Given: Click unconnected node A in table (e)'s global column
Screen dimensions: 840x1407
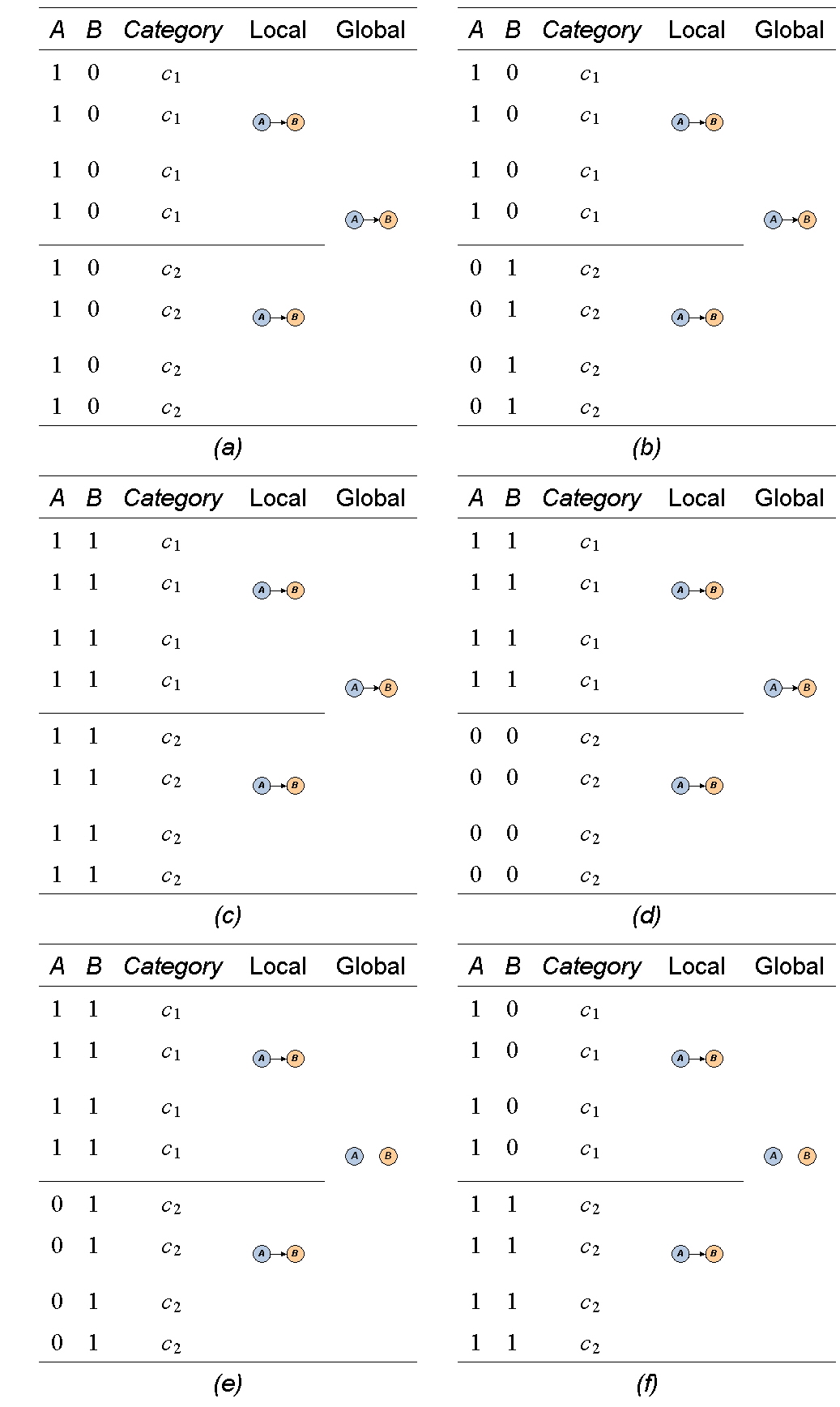Looking at the screenshot, I should (354, 1156).
